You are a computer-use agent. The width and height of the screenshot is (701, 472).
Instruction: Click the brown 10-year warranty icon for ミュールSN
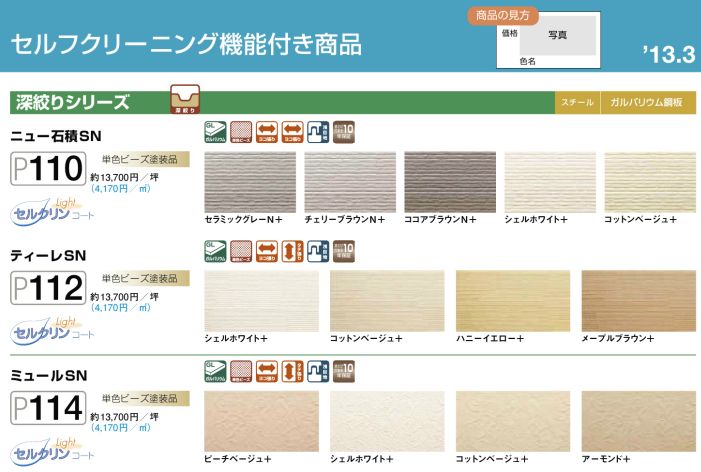344,371
